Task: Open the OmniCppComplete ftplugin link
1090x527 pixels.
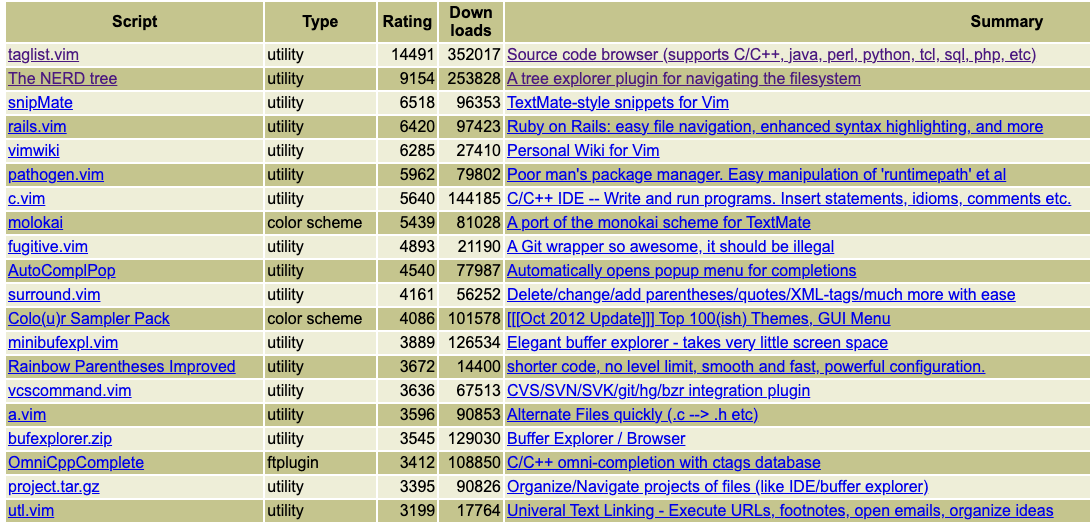Action: click(x=76, y=463)
